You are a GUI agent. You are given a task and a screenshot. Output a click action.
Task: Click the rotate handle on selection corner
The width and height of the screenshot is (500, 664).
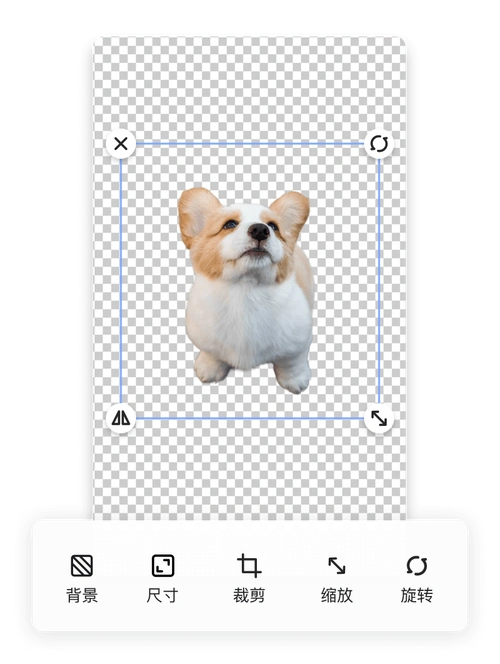(379, 144)
